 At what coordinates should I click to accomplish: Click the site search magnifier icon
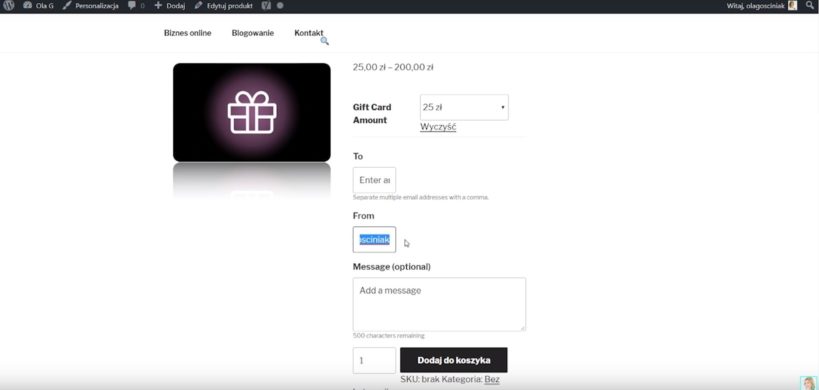pos(324,41)
